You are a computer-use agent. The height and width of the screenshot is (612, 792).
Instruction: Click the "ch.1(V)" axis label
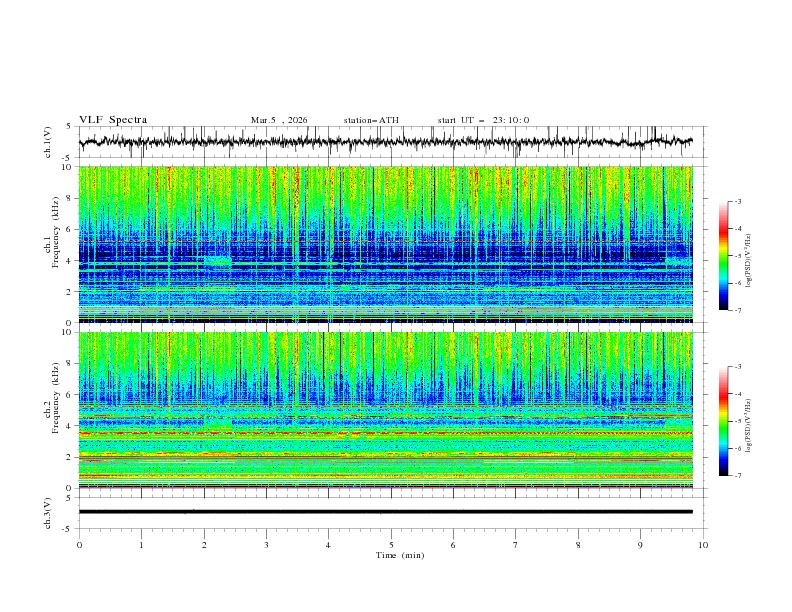48,142
